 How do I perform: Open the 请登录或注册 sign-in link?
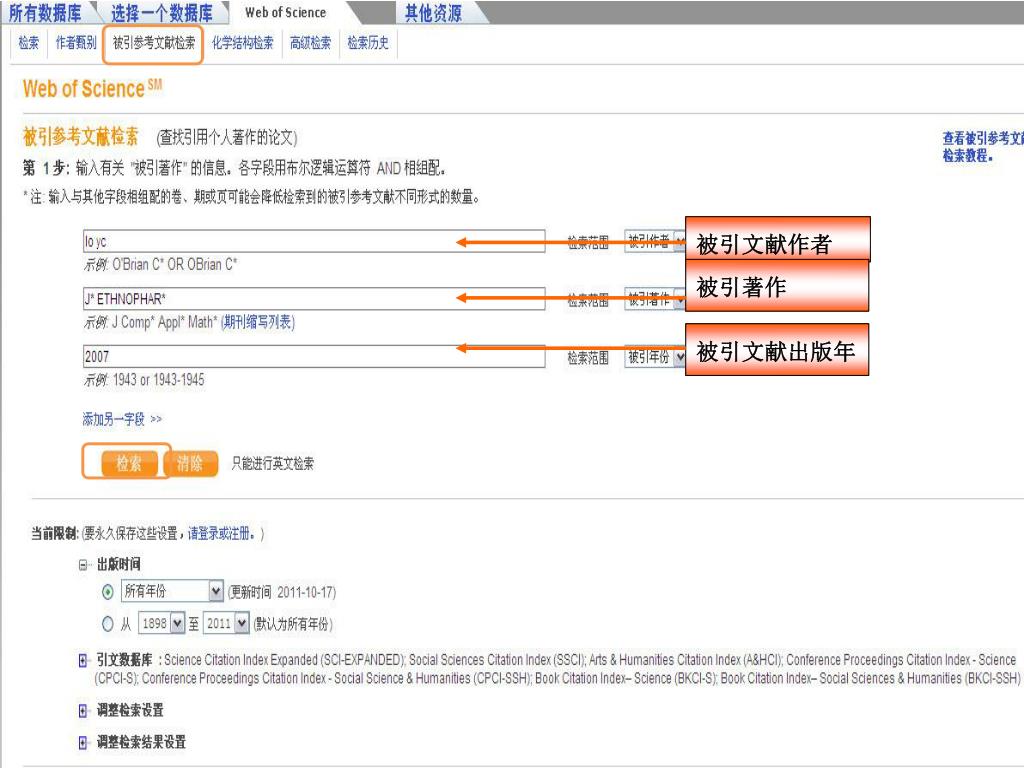click(x=221, y=534)
